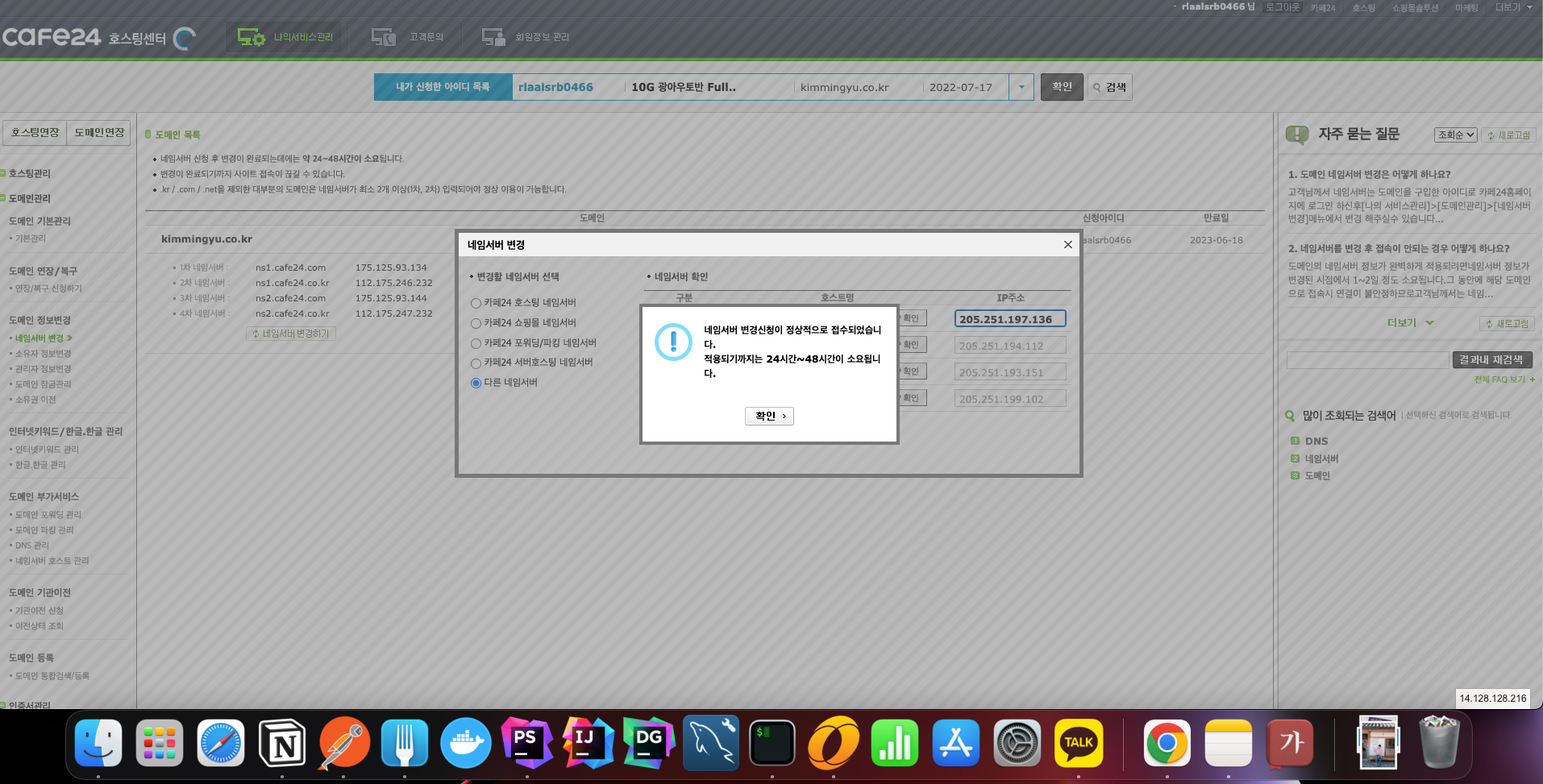
Task: Open Notion from the dock
Action: pos(282,743)
